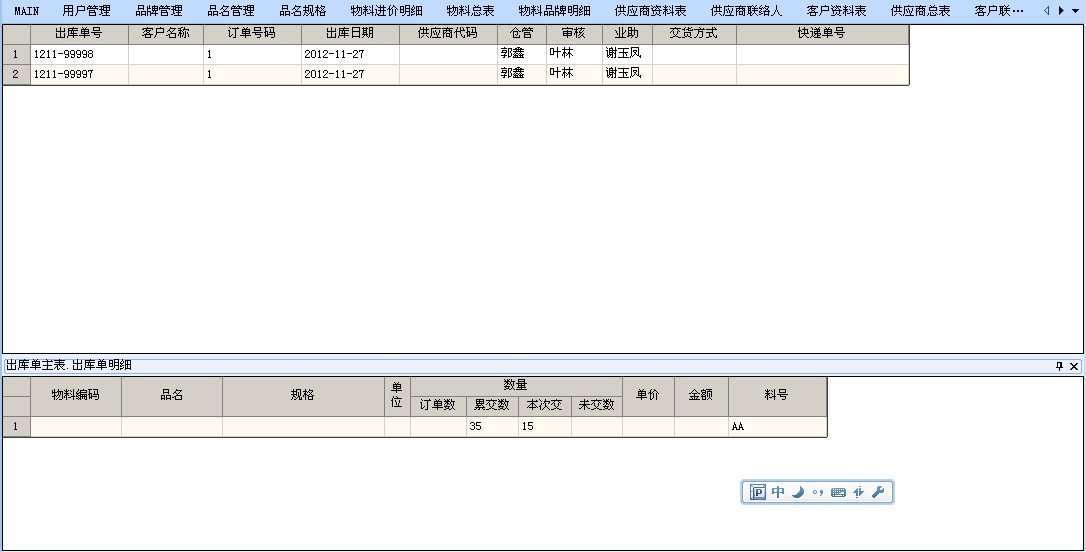Screen dimensions: 1086x552
Task: Click the value 35 in the 累交数 column
Action: tap(492, 427)
